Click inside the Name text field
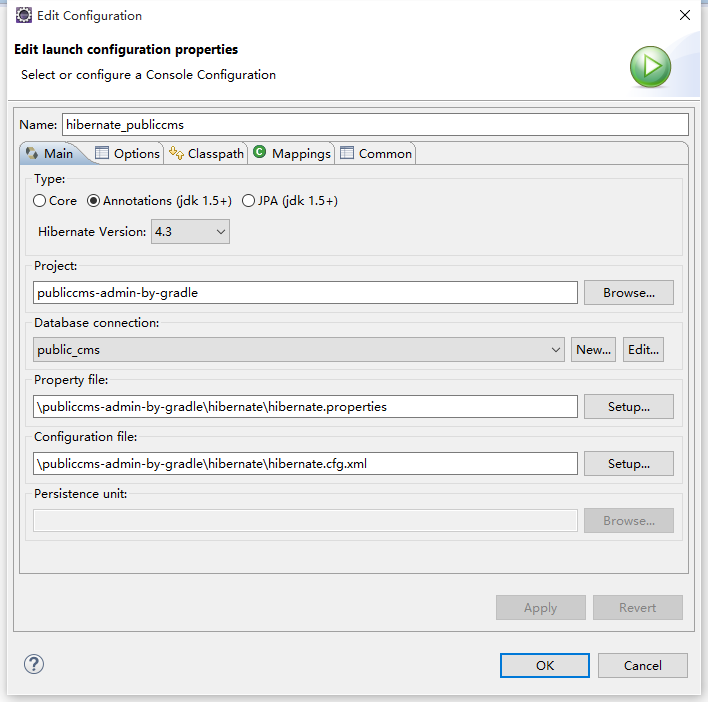This screenshot has height=702, width=708. (375, 125)
